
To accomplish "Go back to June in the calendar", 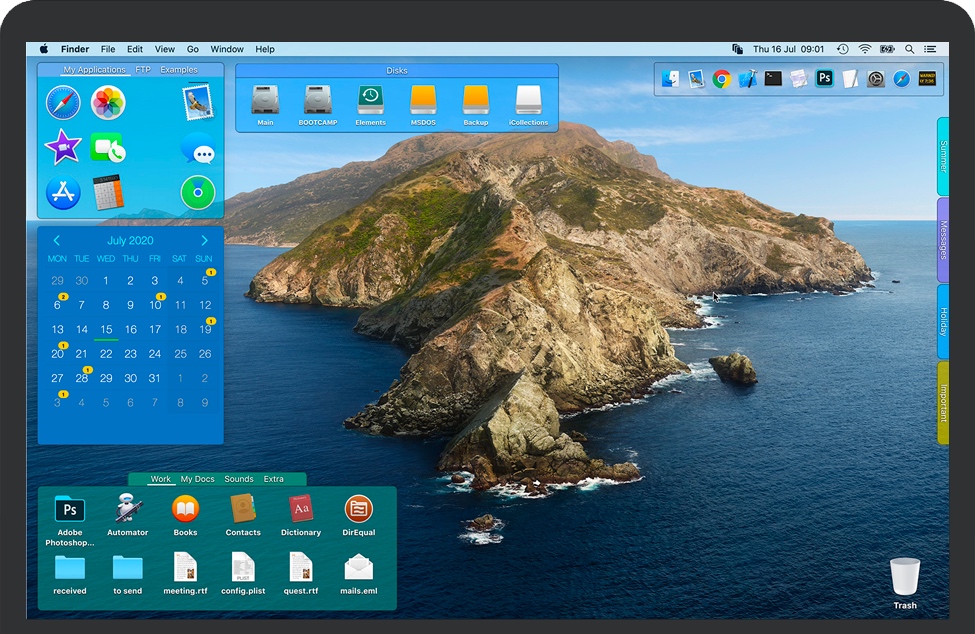I will [57, 240].
